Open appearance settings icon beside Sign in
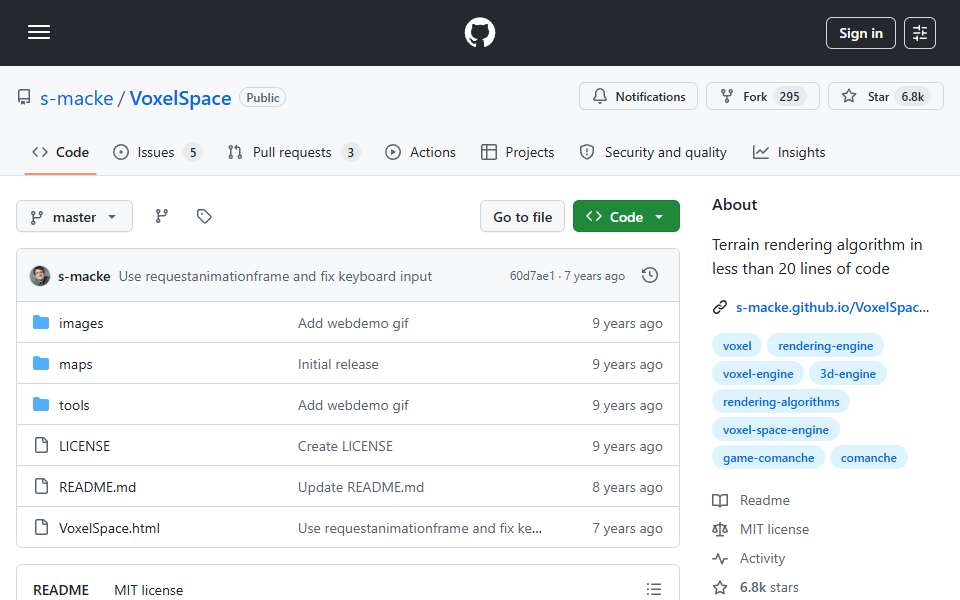The image size is (960, 600). click(920, 33)
